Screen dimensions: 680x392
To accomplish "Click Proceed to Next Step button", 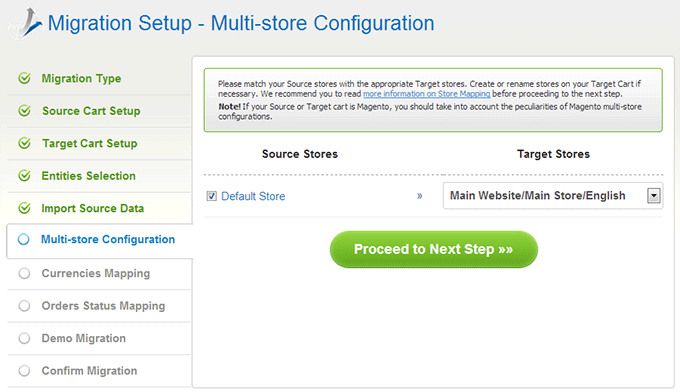I will 434,249.
